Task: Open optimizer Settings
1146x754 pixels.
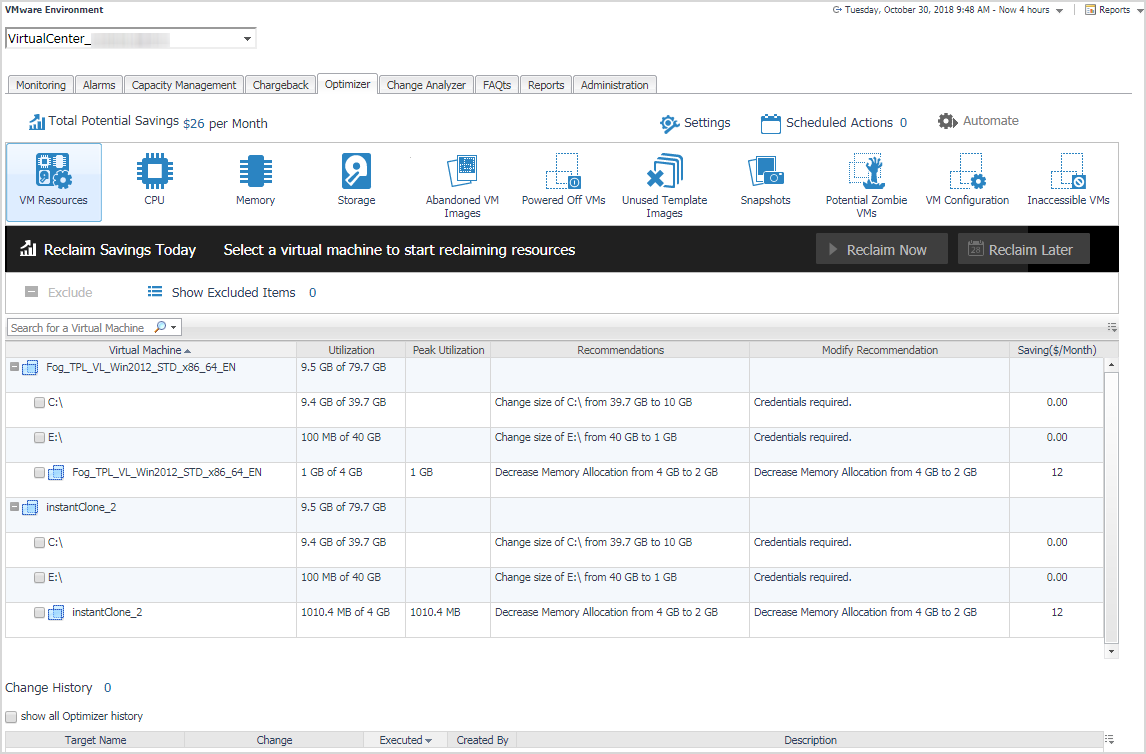Action: click(x=695, y=123)
